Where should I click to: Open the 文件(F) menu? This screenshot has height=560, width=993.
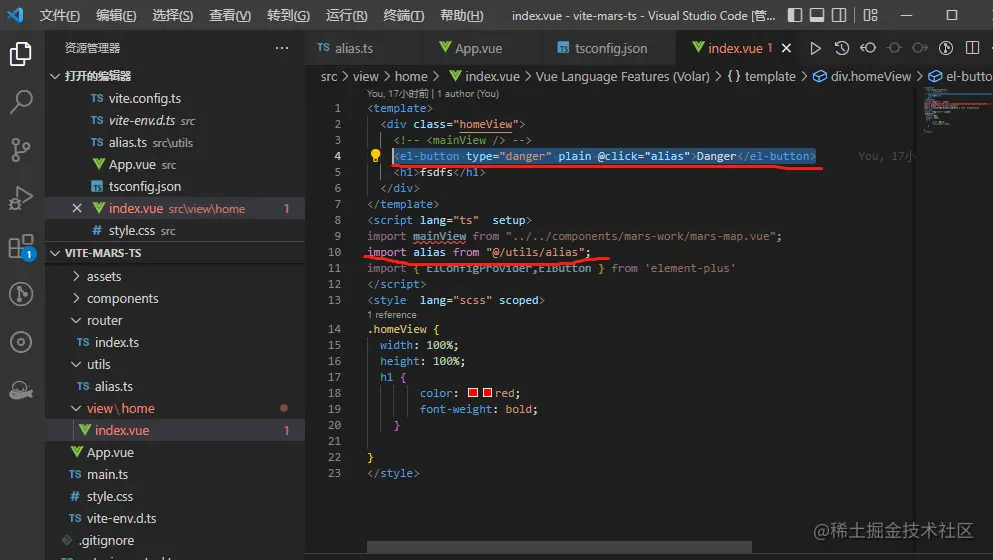[60, 15]
